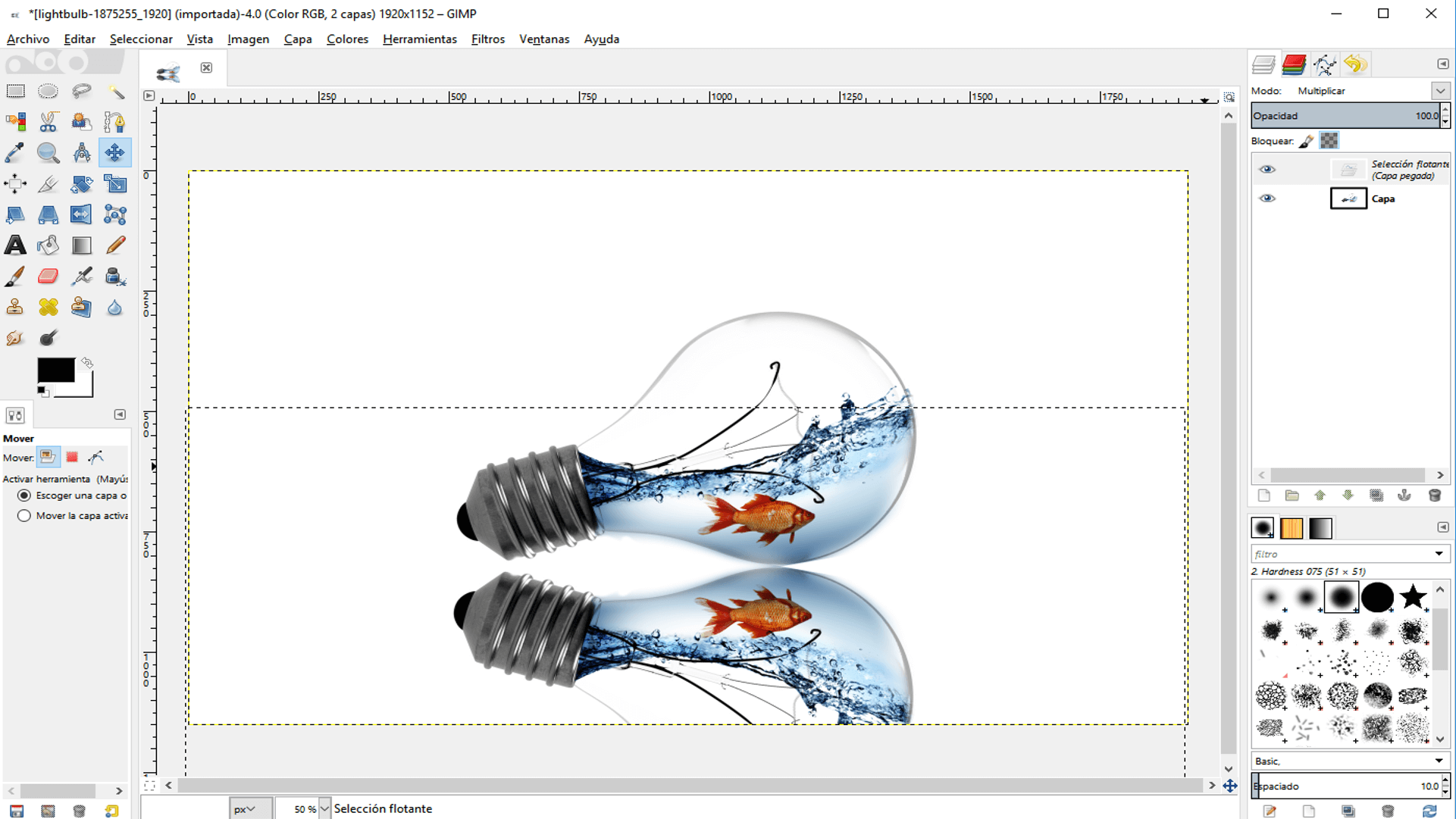This screenshot has width=1456, height=819.
Task: Toggle visibility of the Capa layer
Action: (x=1267, y=198)
